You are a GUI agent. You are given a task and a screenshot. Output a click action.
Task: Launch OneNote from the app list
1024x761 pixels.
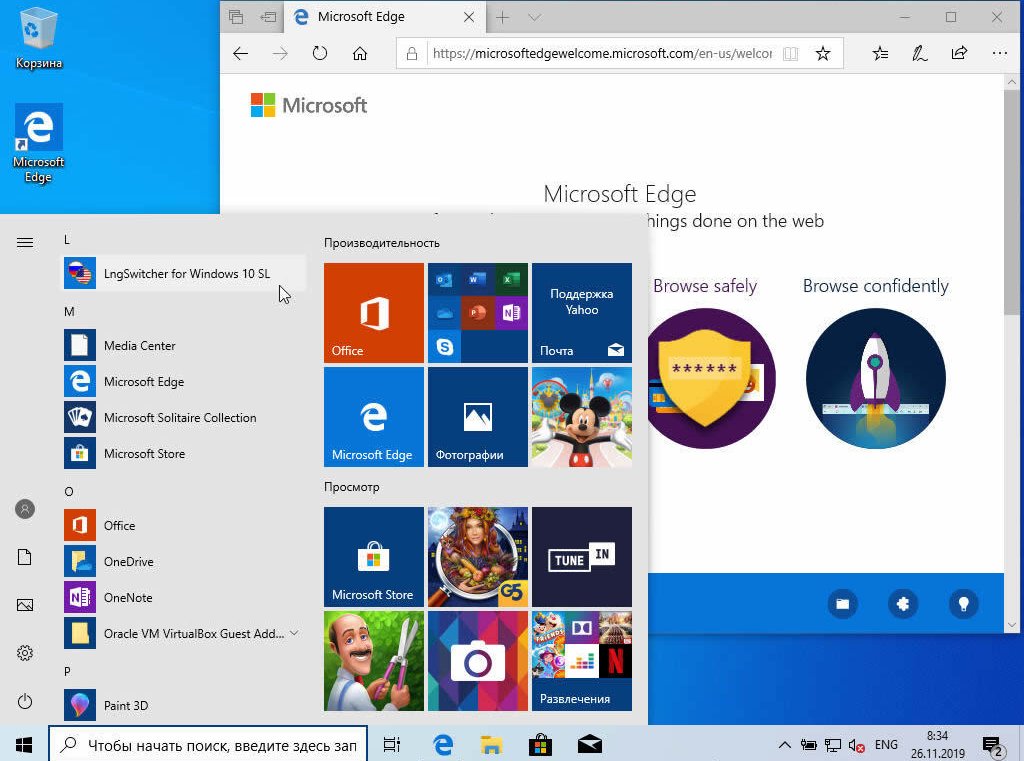point(185,596)
